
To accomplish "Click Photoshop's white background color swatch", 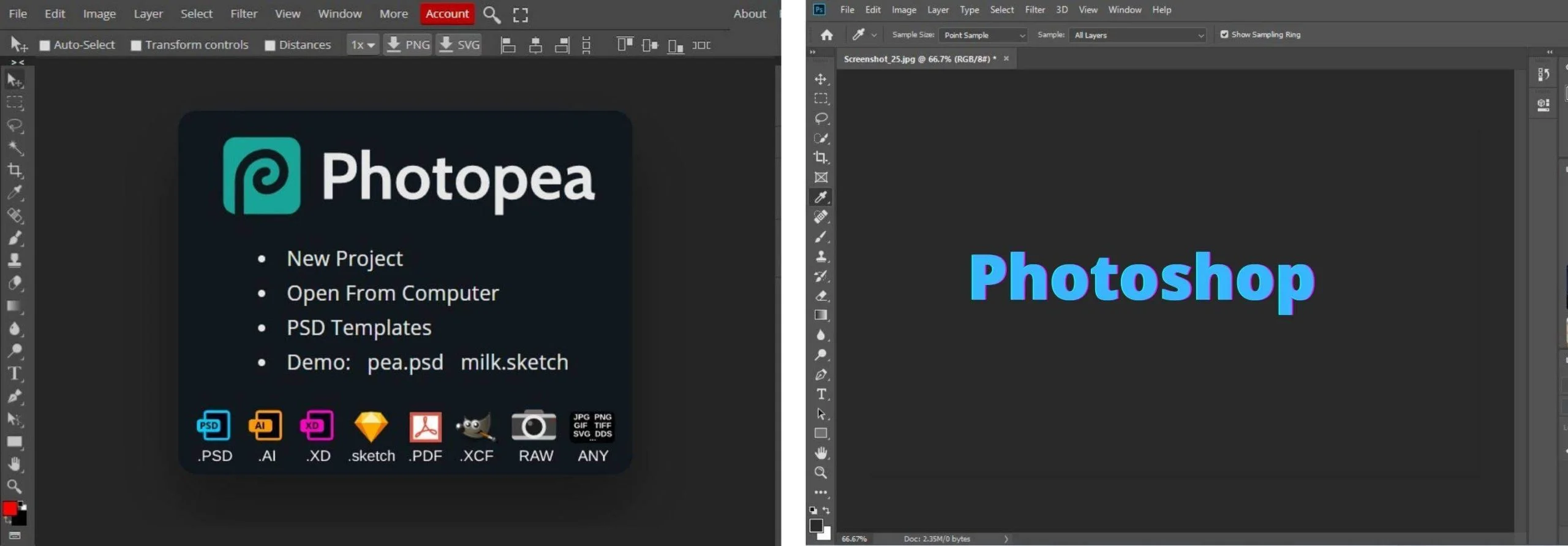I will tap(827, 536).
